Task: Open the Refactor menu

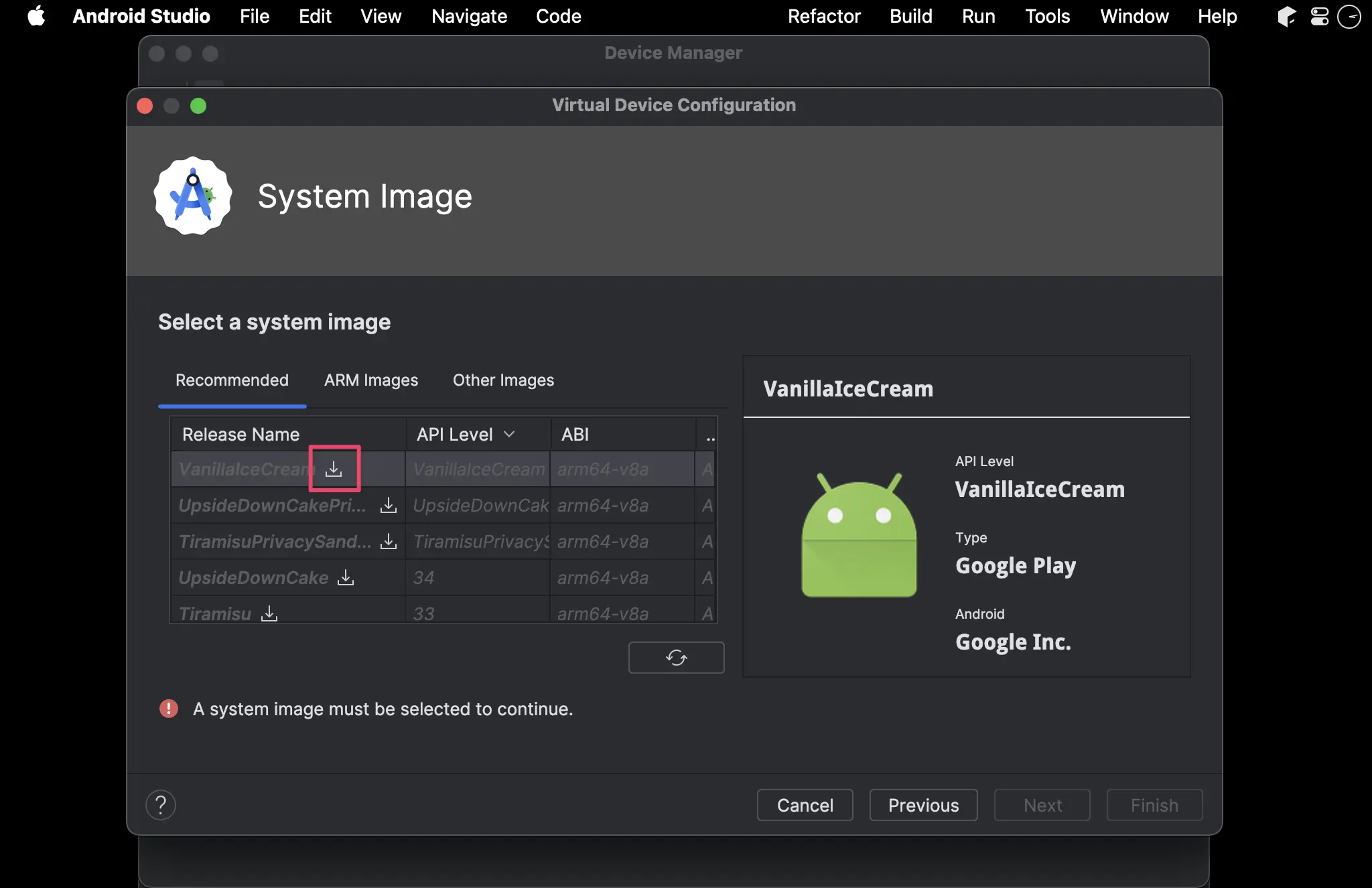Action: (824, 16)
